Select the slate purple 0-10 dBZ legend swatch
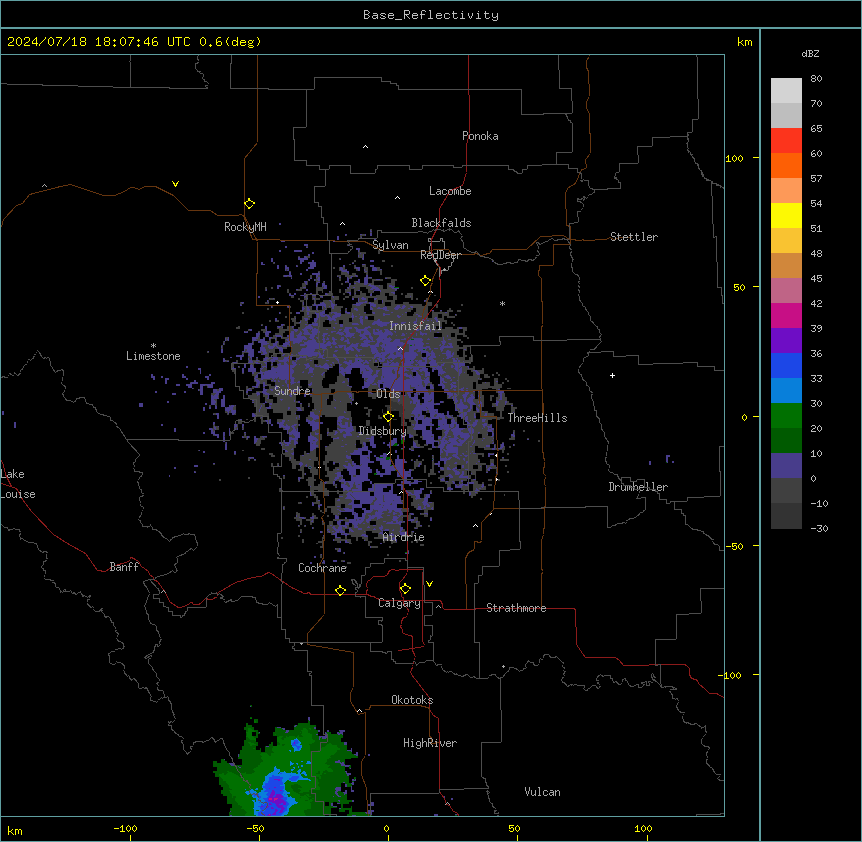The width and height of the screenshot is (862, 842). 786,466
